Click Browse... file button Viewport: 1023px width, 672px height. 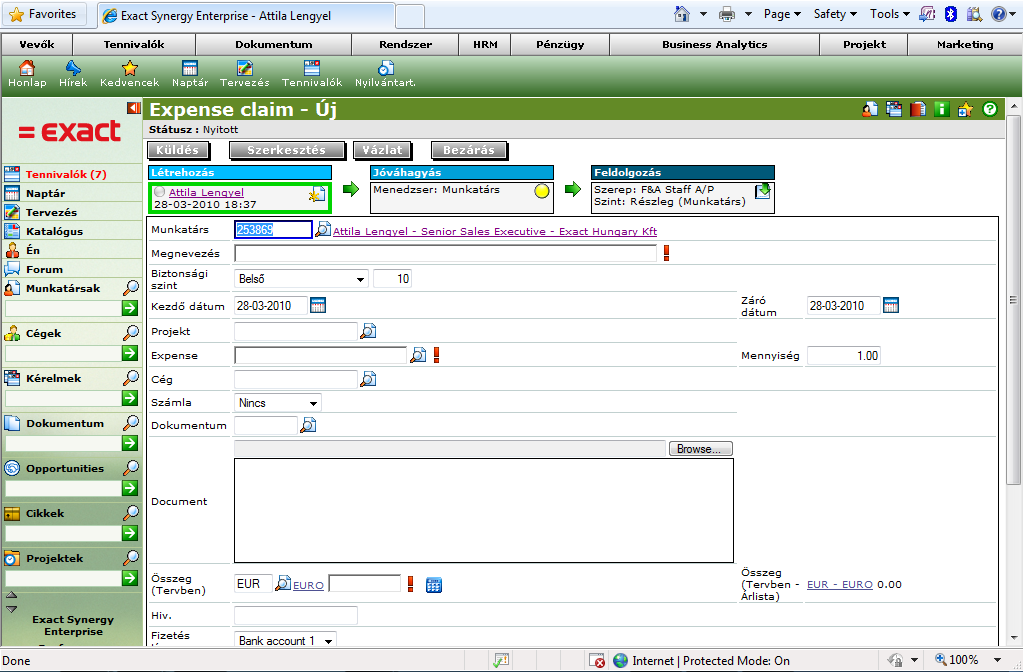(701, 449)
